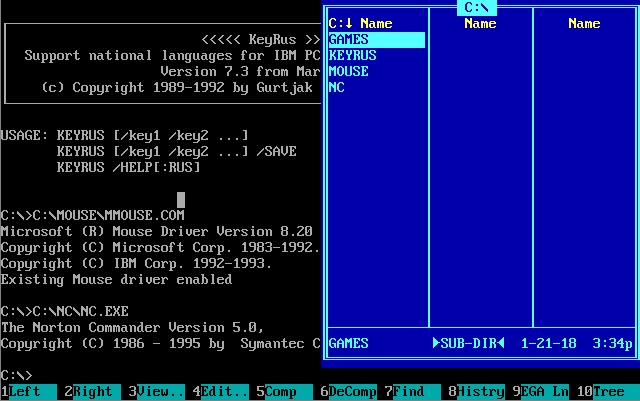Click the 3View.. function key button
This screenshot has width=640, height=401.
156,392
